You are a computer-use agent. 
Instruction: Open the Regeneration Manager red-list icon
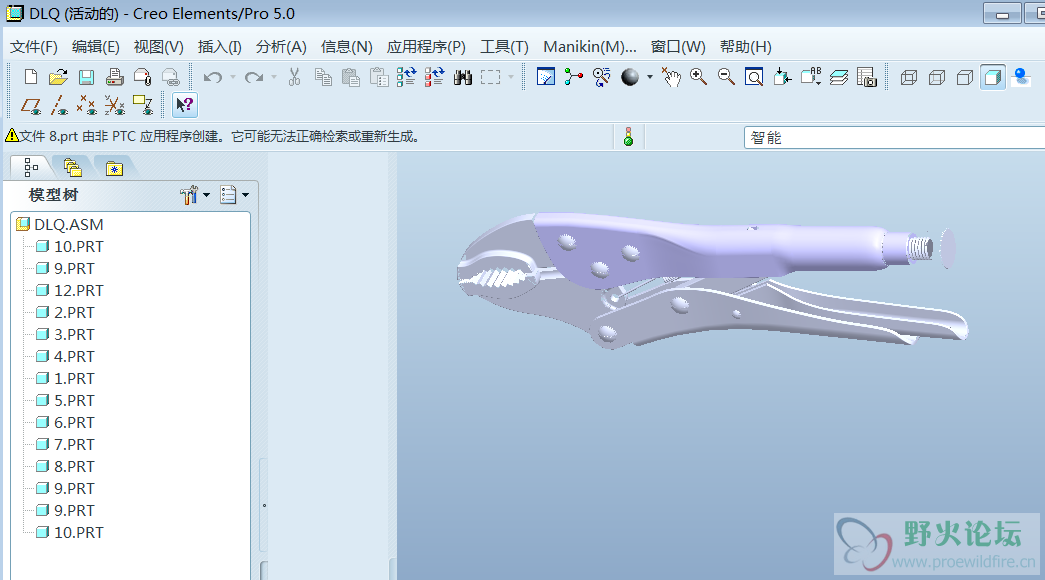point(435,77)
